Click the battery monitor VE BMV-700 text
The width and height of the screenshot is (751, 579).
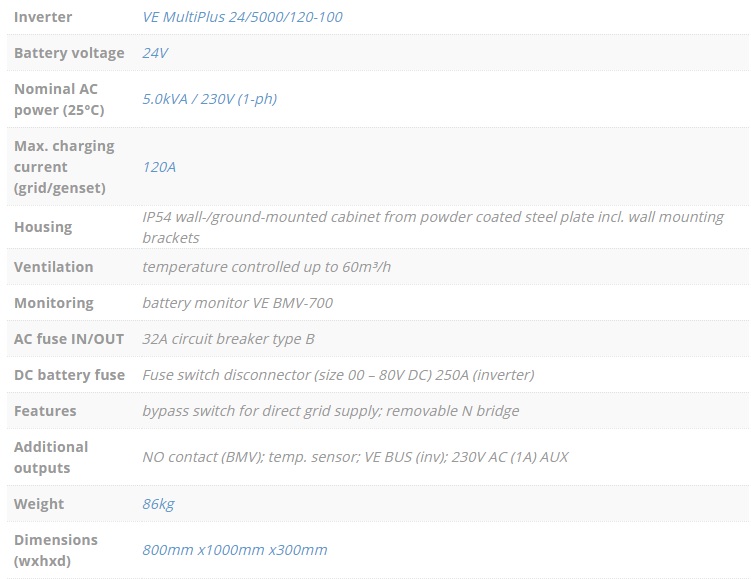click(x=238, y=303)
